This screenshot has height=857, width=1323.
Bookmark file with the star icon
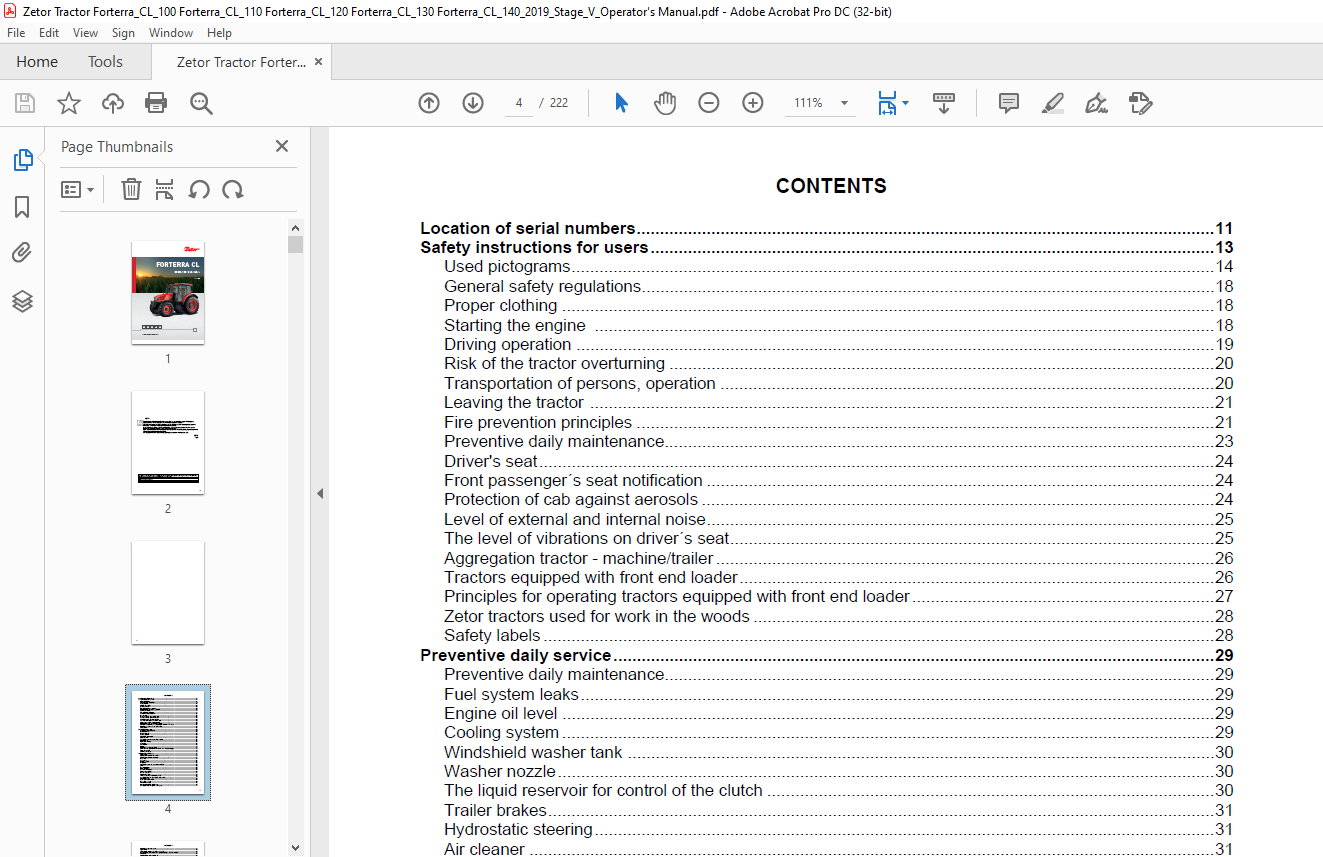tap(69, 103)
